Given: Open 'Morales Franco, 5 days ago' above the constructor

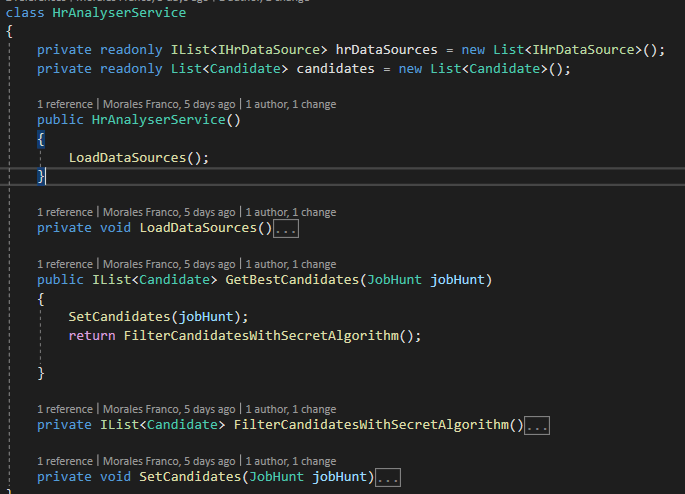Looking at the screenshot, I should tap(169, 104).
